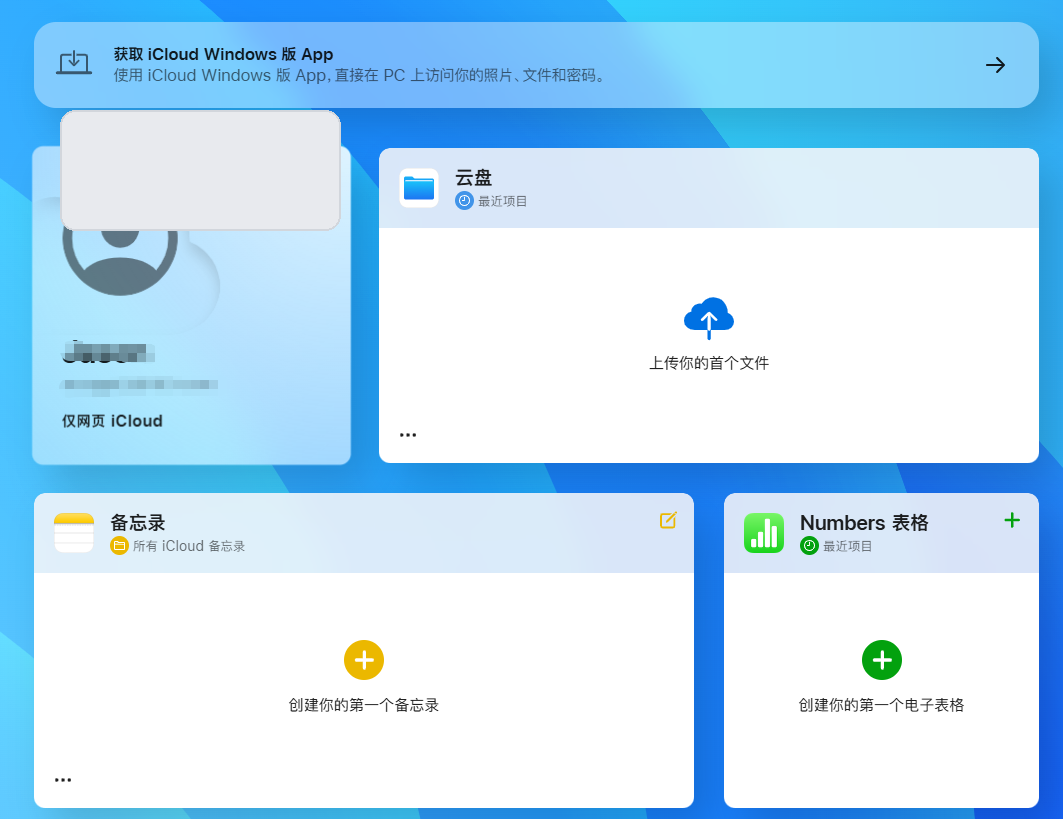Open the Numbers 表格 app icon

(x=764, y=533)
